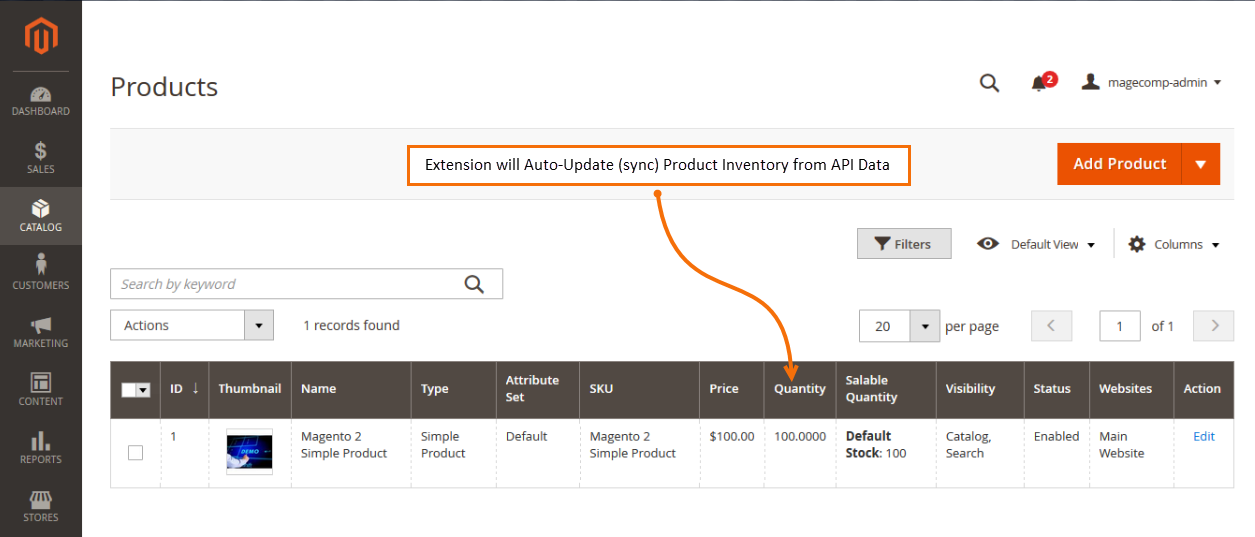Open the Content menu item

pyautogui.click(x=41, y=389)
